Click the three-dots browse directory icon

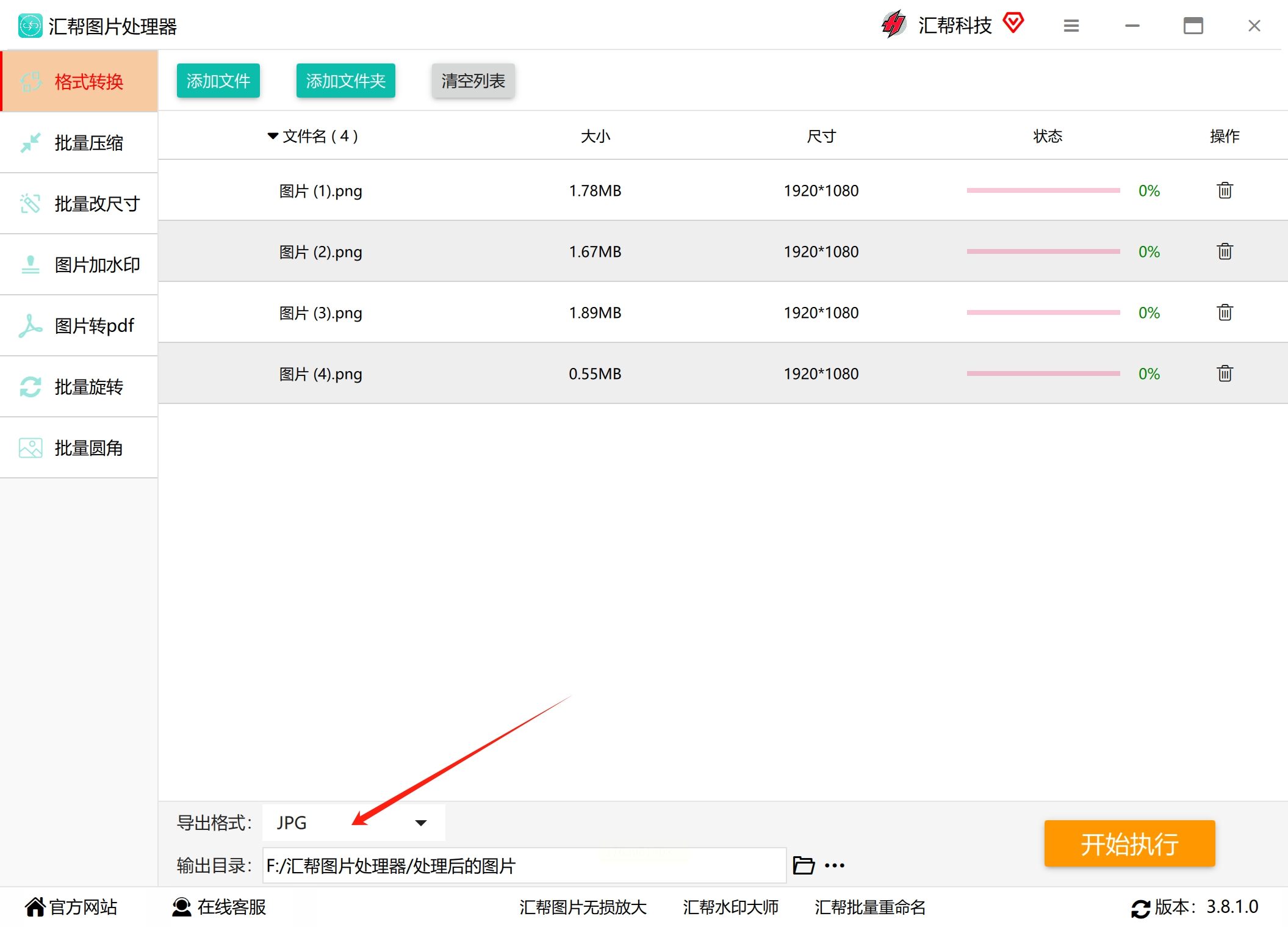point(834,865)
